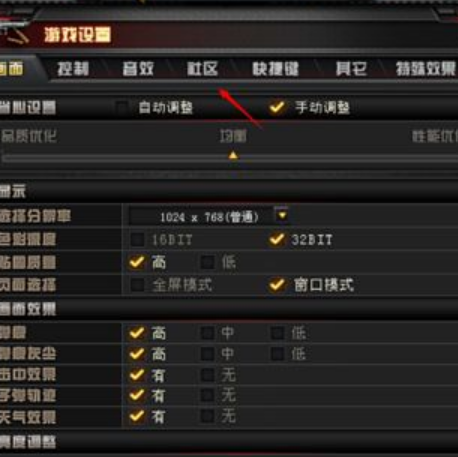Toggle the 手动调整 checkbox
The width and height of the screenshot is (458, 457).
click(277, 107)
